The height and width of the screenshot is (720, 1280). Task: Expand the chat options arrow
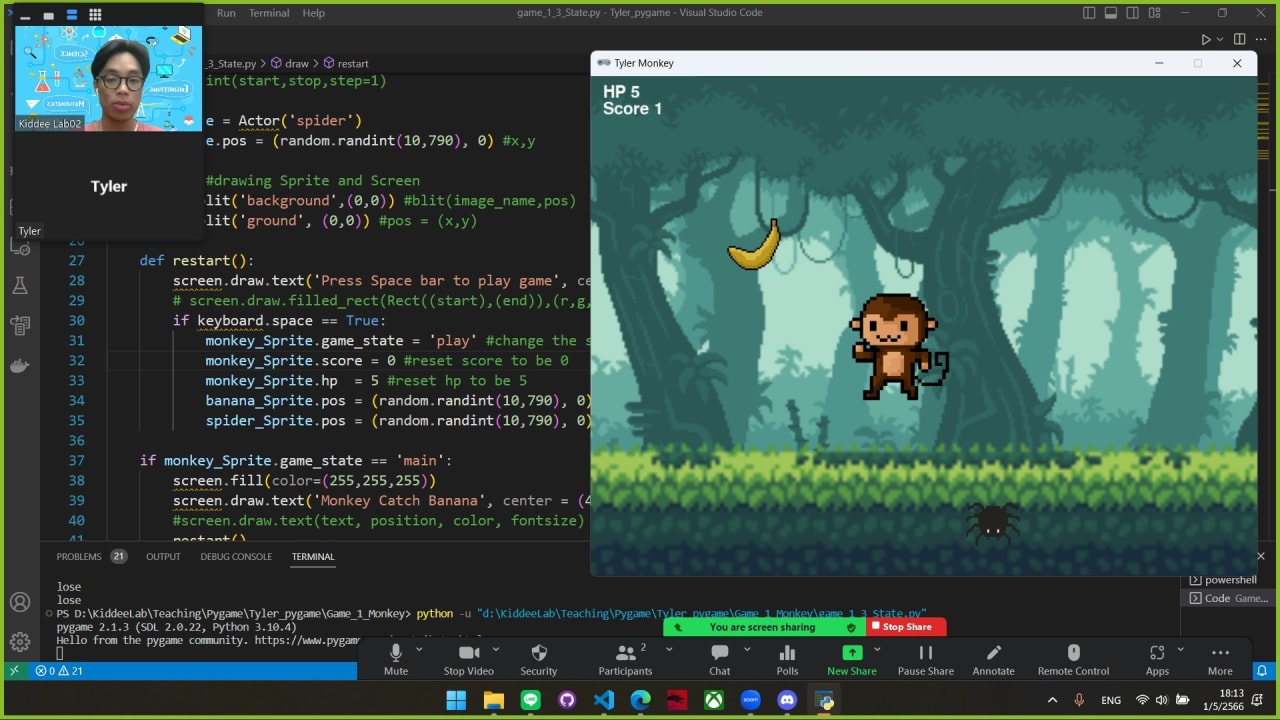click(749, 649)
